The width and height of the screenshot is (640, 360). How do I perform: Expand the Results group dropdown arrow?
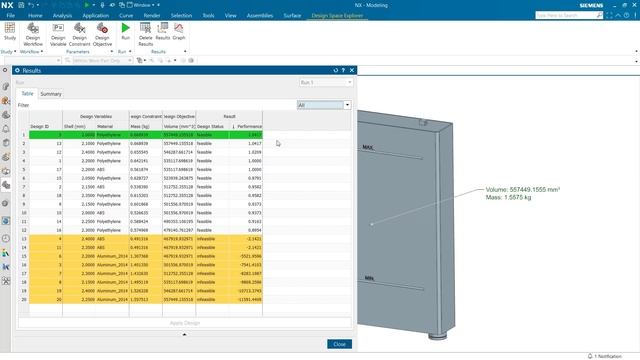click(x=185, y=51)
